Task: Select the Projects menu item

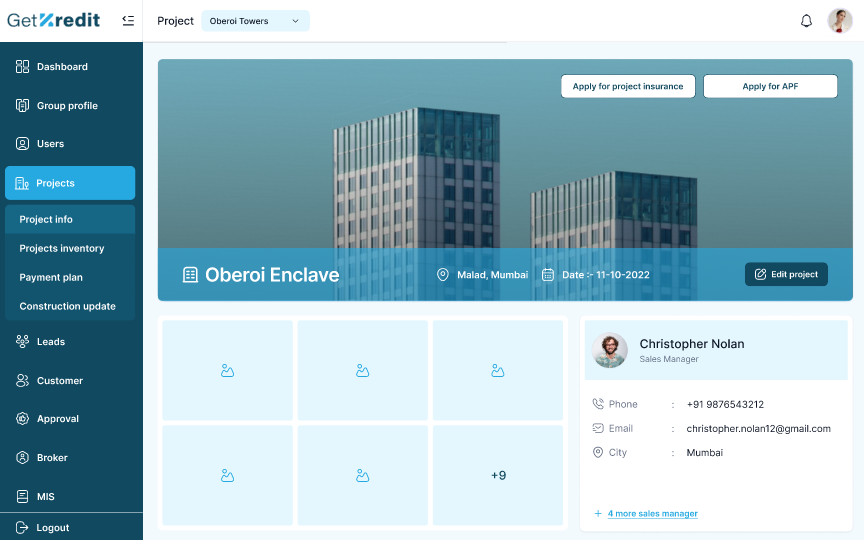Action: pos(70,183)
